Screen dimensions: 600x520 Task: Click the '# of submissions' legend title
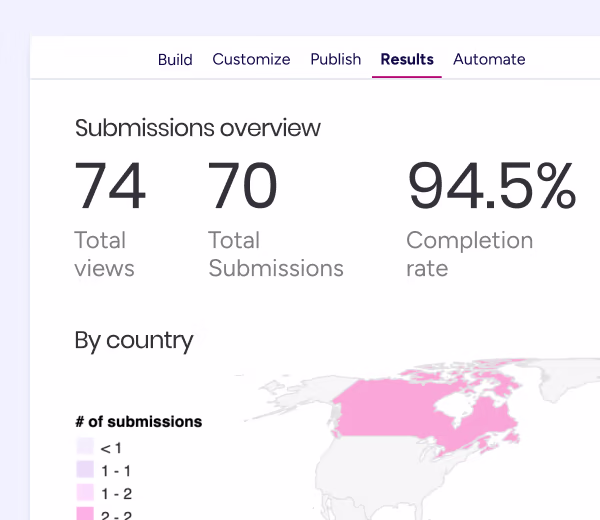(x=139, y=422)
